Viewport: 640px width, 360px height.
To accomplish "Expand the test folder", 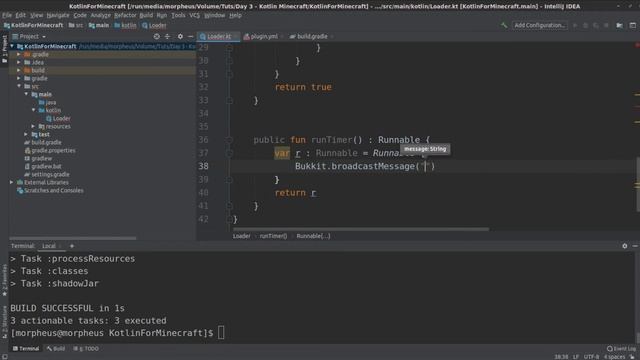I will tap(27, 134).
